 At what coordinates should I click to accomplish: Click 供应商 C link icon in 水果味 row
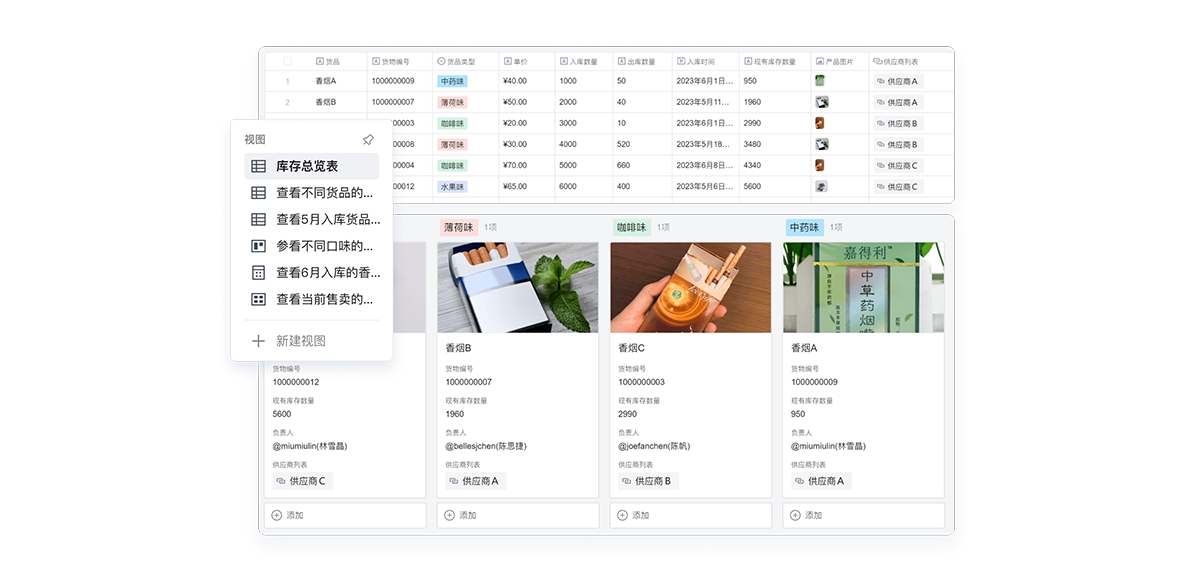(881, 187)
